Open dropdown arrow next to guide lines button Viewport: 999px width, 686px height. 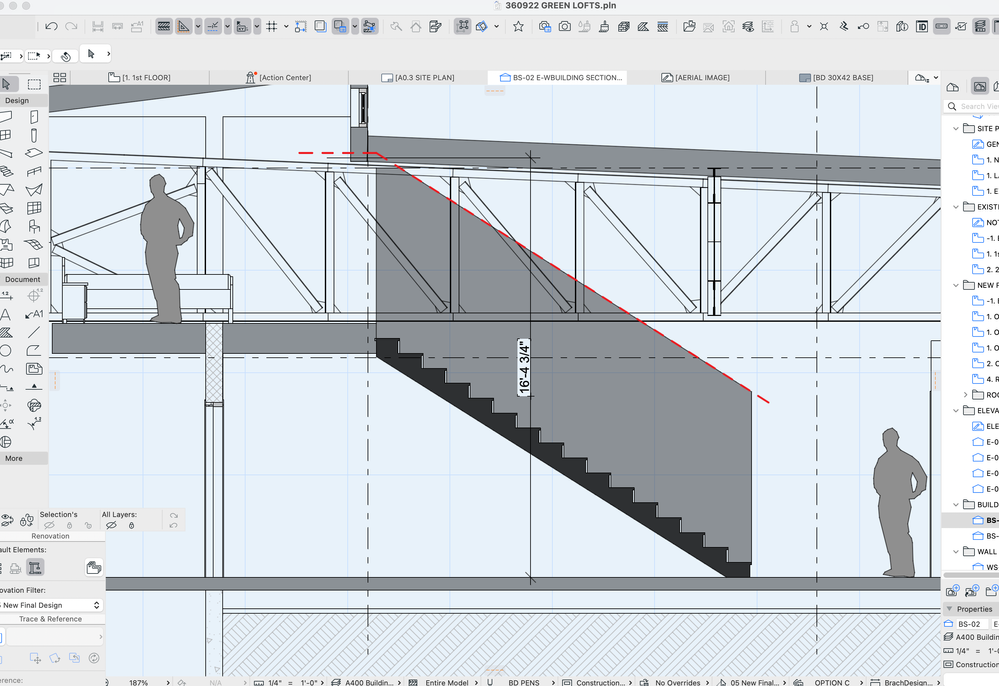click(x=198, y=26)
